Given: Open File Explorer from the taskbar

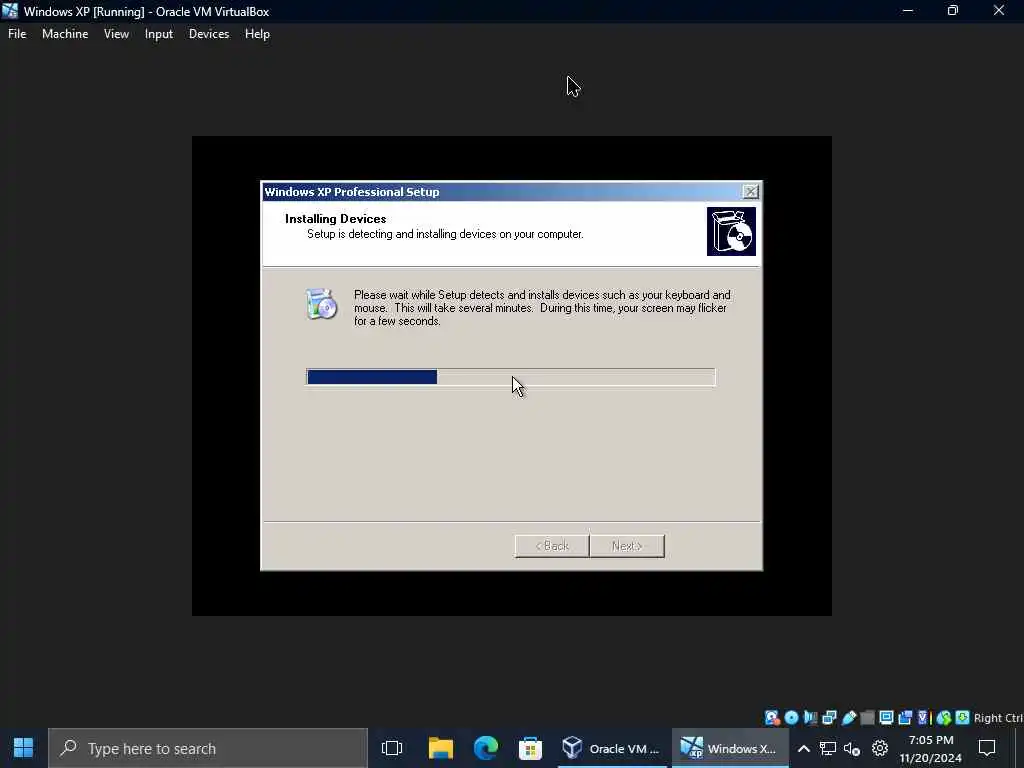Looking at the screenshot, I should click(441, 748).
